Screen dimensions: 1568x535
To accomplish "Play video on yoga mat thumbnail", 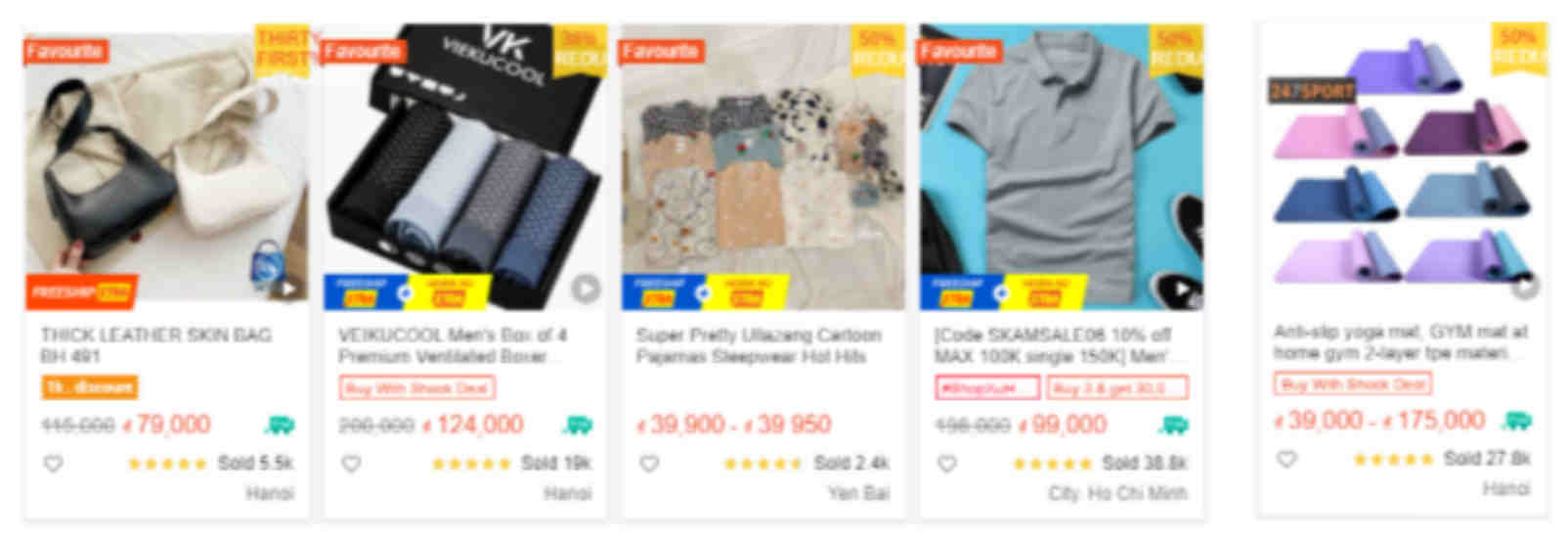I will (x=1525, y=287).
